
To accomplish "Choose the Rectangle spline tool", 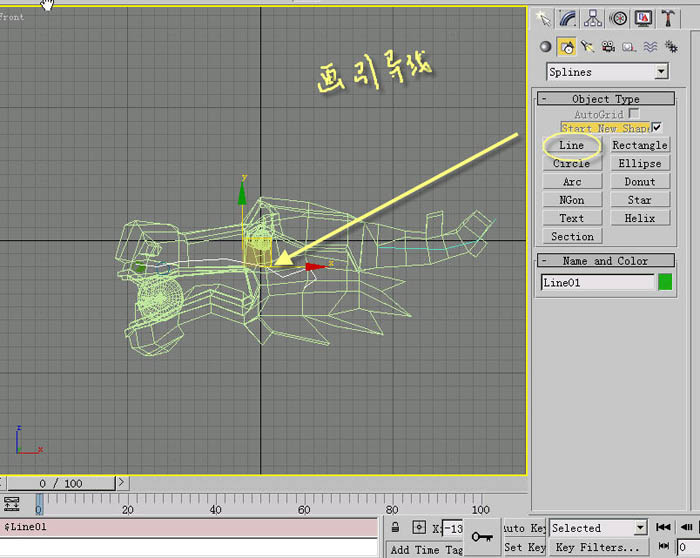I will (640, 145).
